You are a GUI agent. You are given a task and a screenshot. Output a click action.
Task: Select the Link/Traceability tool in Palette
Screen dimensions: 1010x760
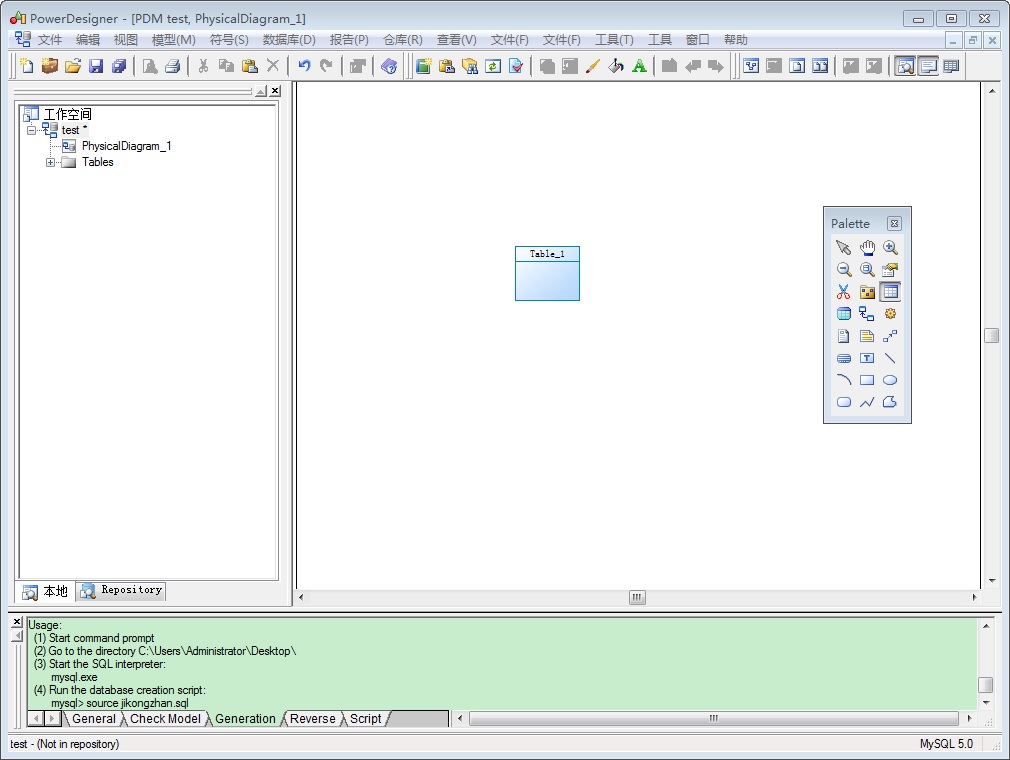(x=890, y=336)
